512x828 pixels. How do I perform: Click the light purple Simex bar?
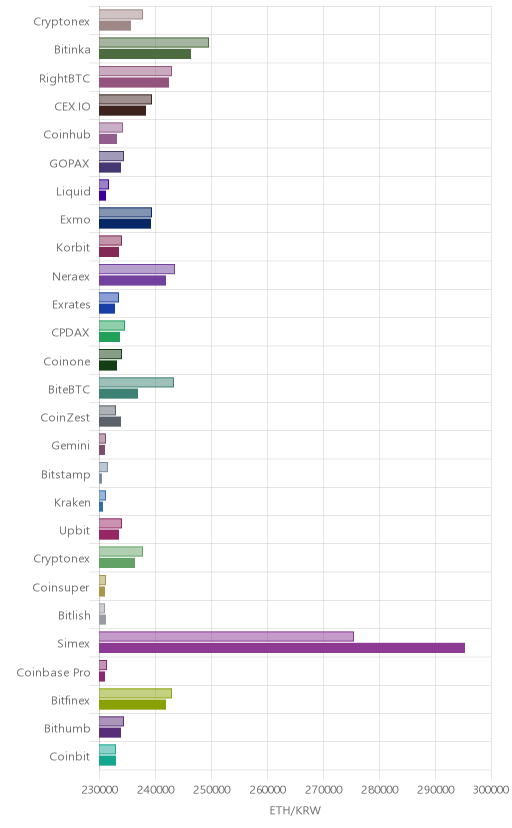tap(226, 636)
